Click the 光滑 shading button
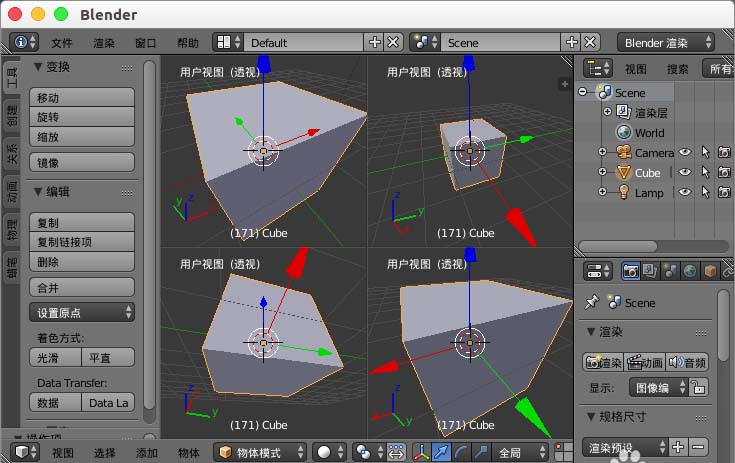 55,358
